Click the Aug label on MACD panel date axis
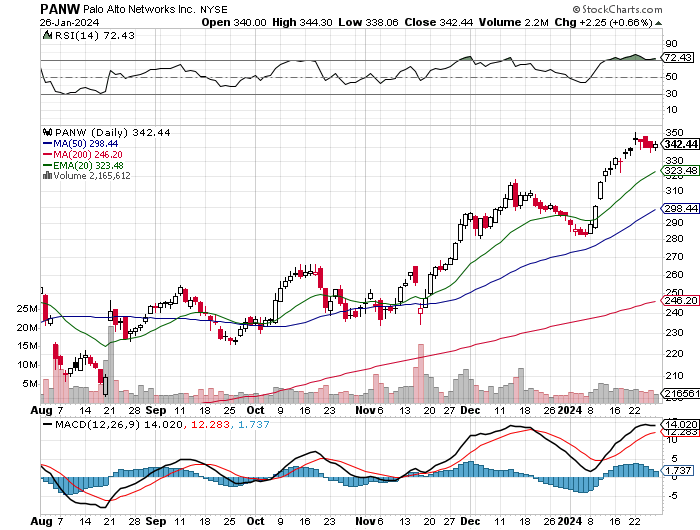Viewport: 700px width, 530px height. [41, 521]
